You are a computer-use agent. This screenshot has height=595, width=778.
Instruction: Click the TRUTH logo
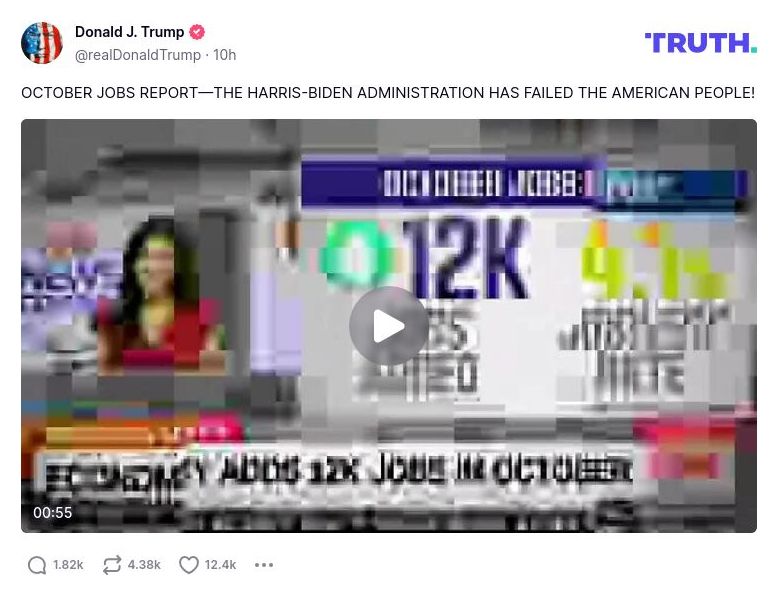(701, 43)
